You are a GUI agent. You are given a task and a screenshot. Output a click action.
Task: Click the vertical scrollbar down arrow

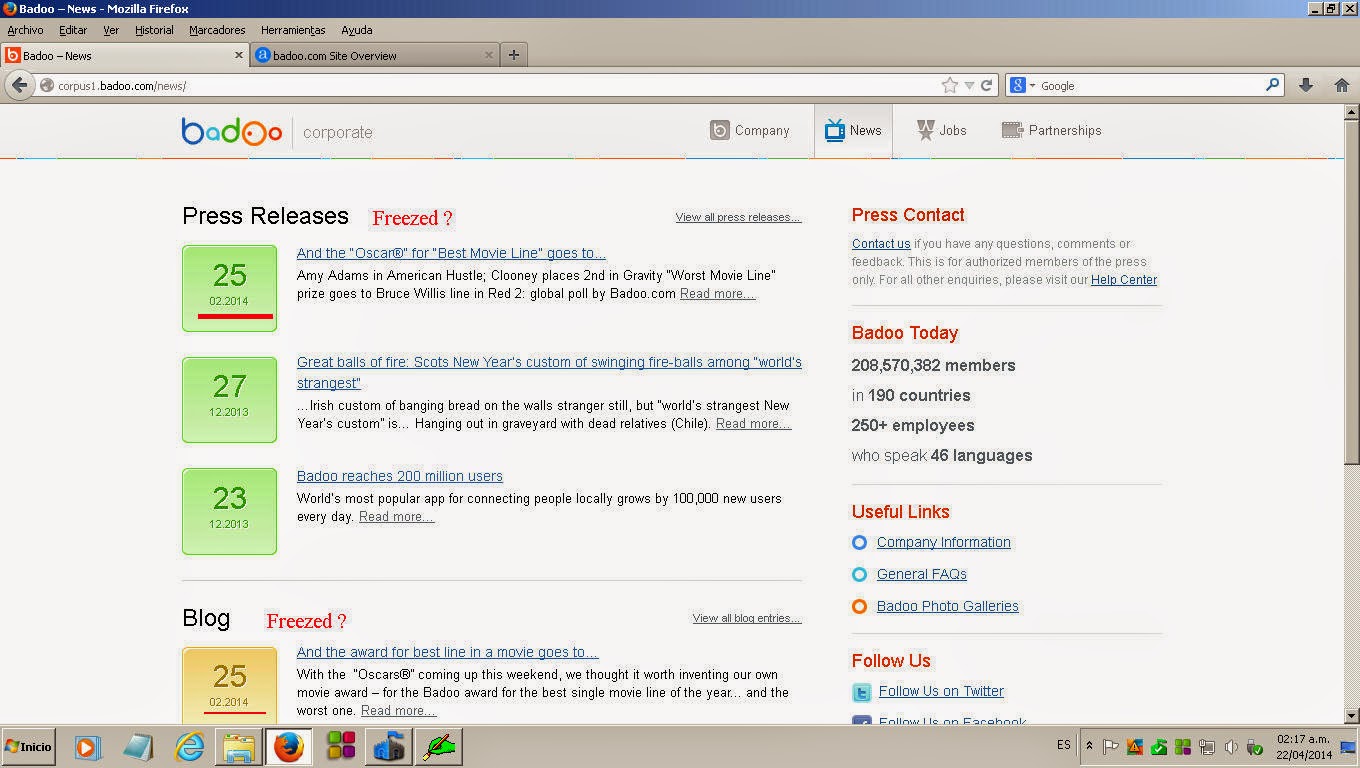pyautogui.click(x=1351, y=715)
